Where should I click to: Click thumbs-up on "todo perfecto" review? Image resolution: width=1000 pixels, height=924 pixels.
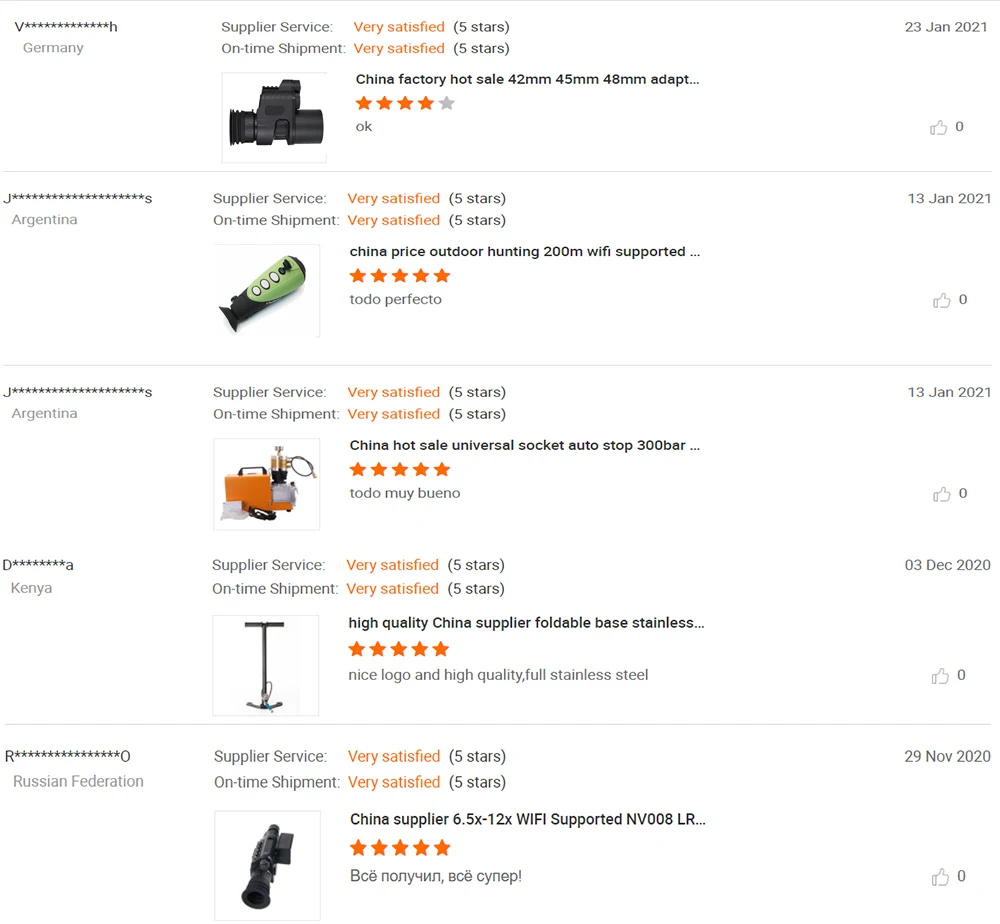coord(941,300)
